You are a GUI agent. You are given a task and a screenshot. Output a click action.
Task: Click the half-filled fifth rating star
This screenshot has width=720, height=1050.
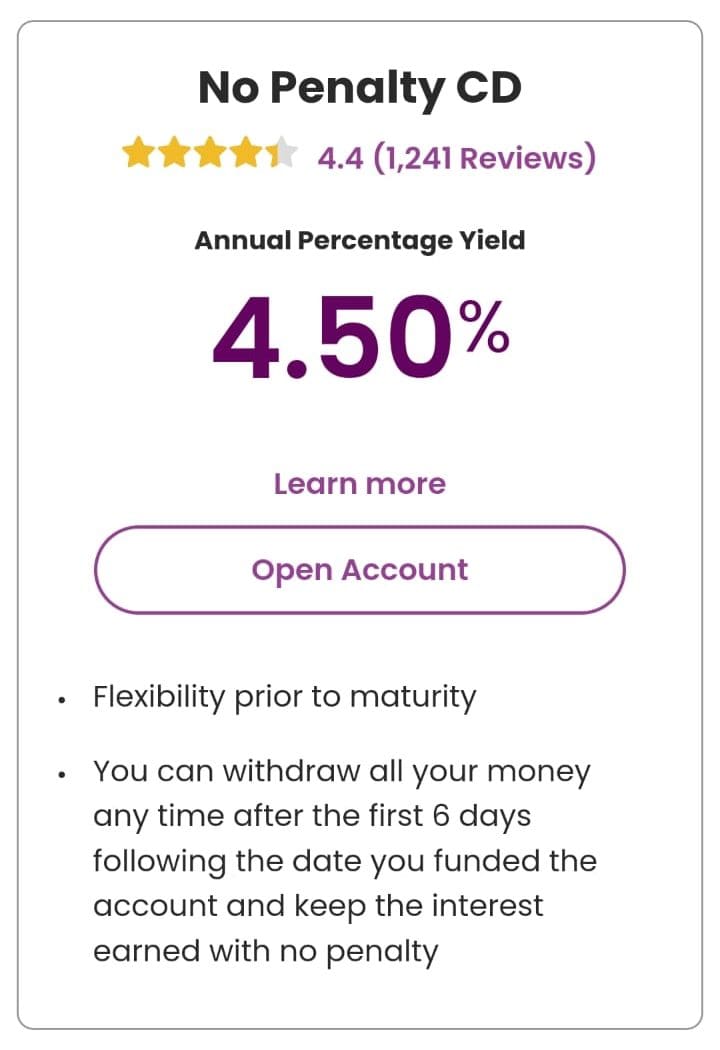(281, 154)
